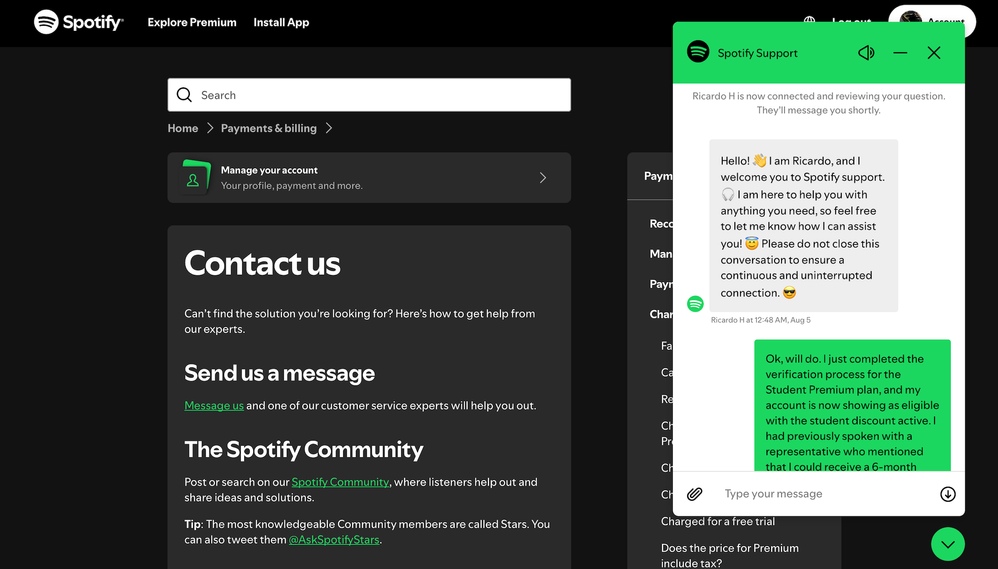Collapse chat with green chevron button
The image size is (998, 569).
click(948, 544)
